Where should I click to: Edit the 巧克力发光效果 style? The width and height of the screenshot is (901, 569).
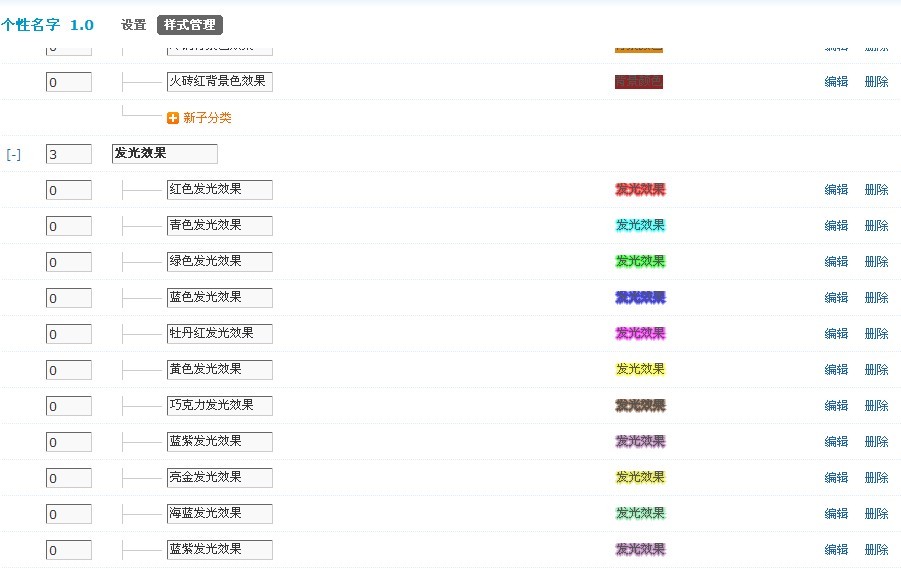(836, 405)
